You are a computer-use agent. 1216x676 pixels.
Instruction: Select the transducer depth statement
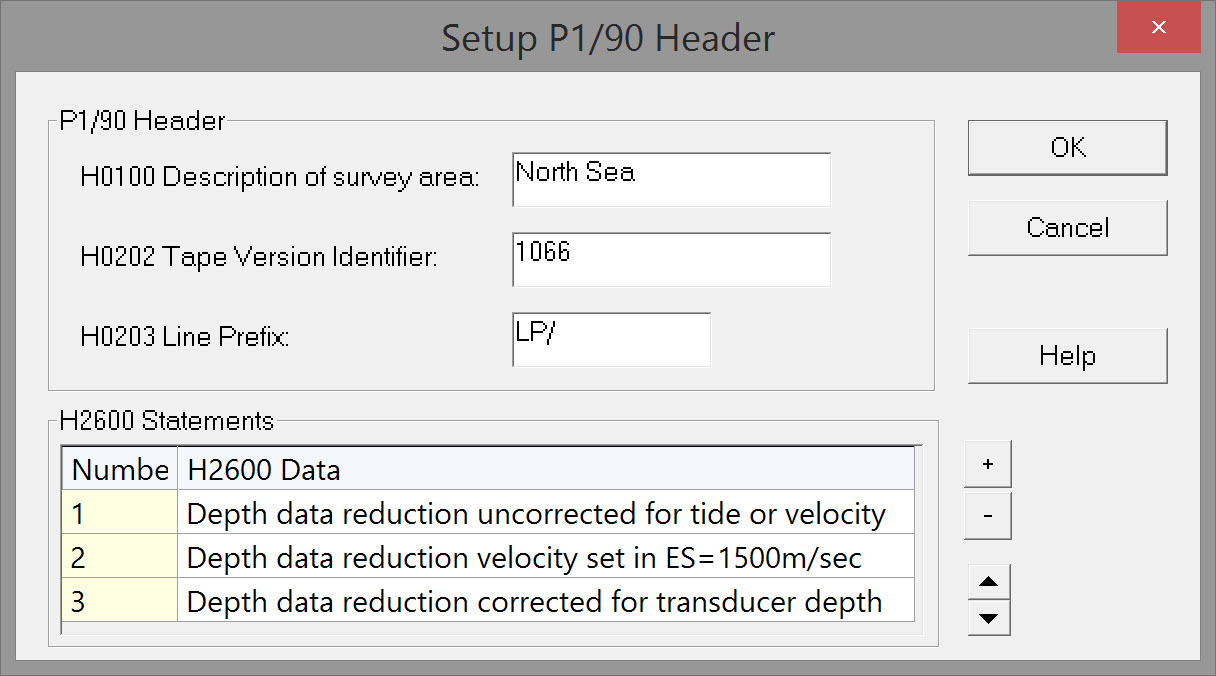(x=534, y=601)
